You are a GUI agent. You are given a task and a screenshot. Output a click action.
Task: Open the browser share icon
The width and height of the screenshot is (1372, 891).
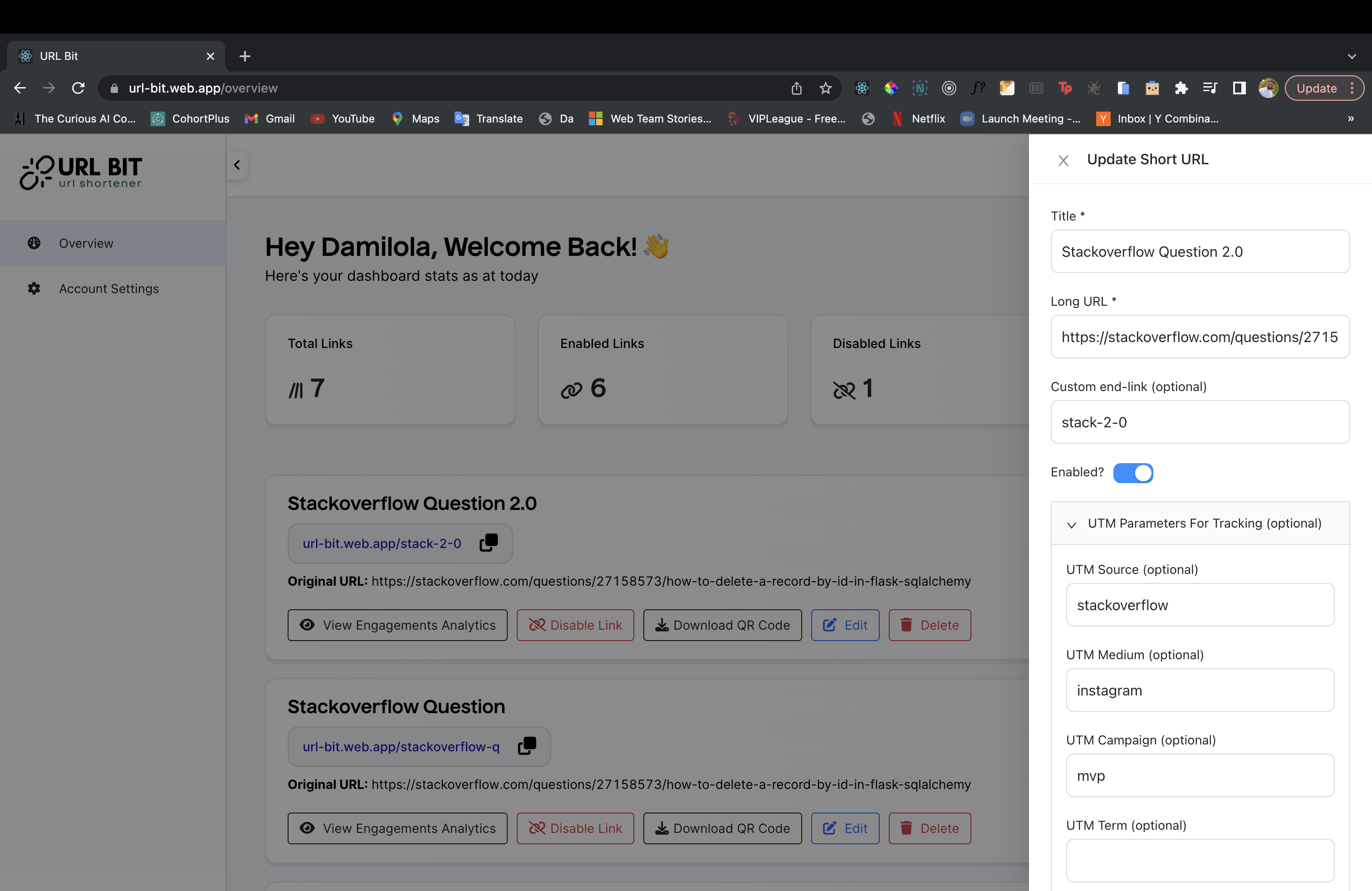(797, 88)
